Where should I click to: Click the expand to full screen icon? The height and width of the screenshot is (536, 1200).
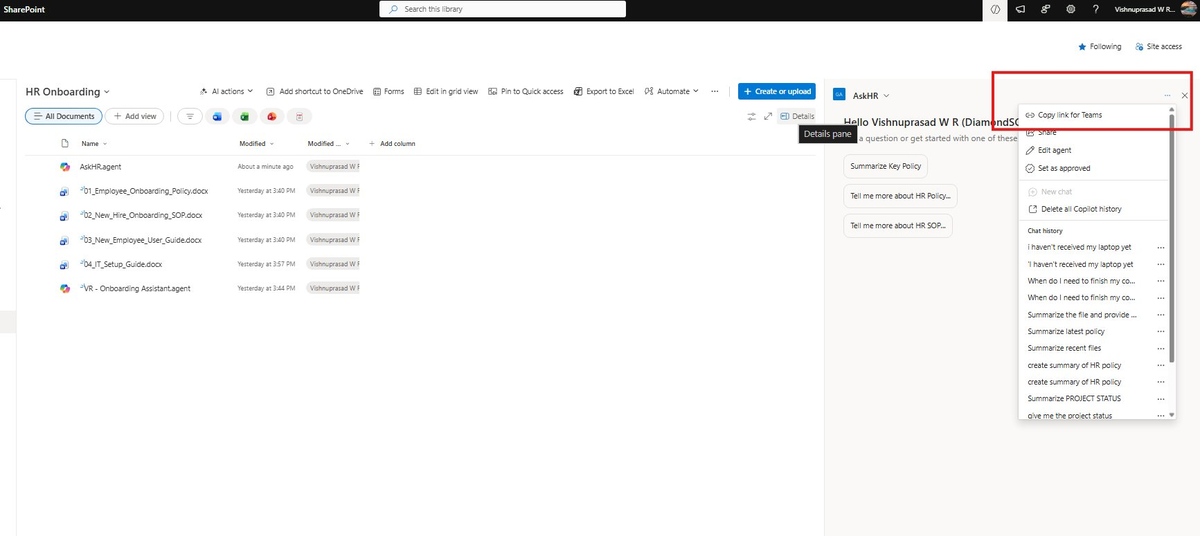pos(767,116)
